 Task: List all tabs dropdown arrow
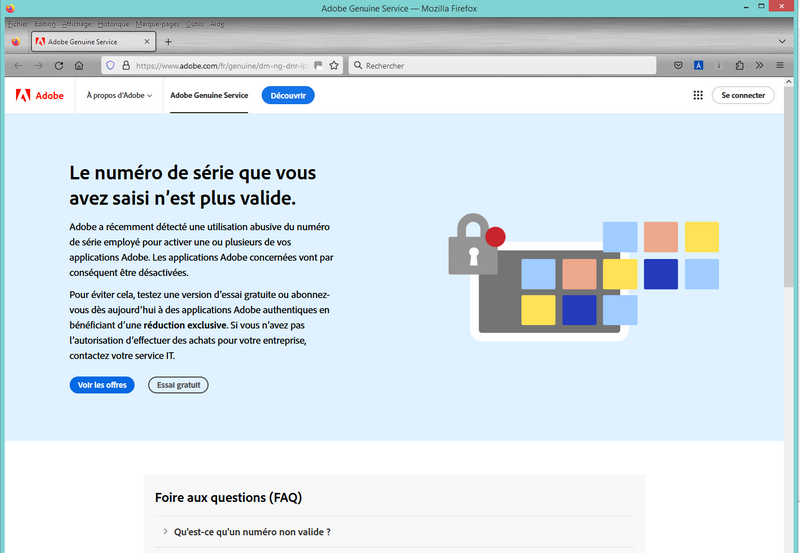tap(782, 41)
